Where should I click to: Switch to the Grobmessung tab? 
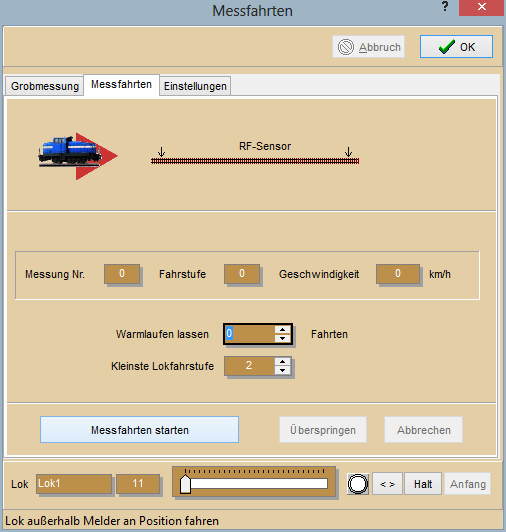tap(45, 86)
